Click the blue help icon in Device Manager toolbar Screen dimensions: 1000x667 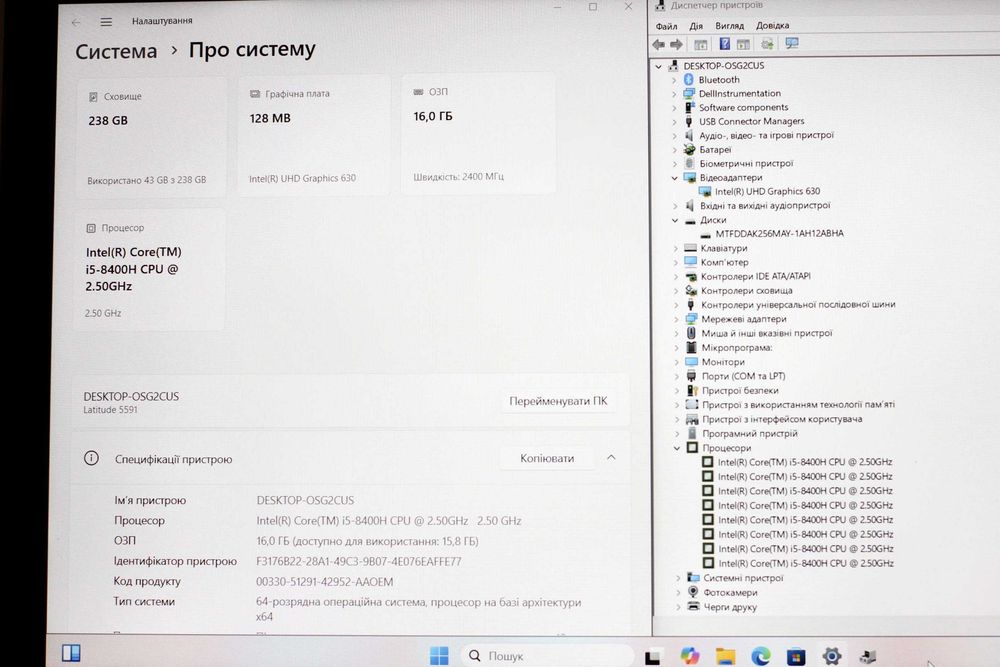pos(724,43)
